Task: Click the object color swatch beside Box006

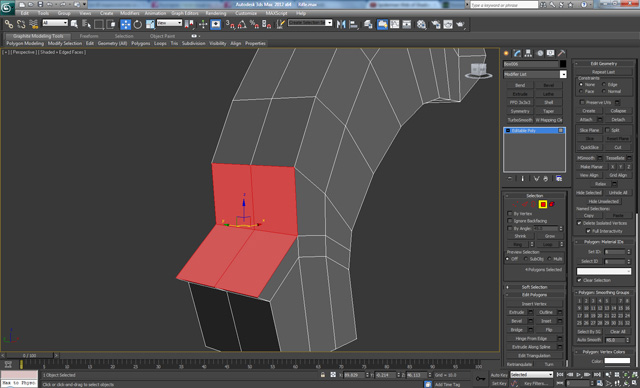Action: tap(563, 64)
